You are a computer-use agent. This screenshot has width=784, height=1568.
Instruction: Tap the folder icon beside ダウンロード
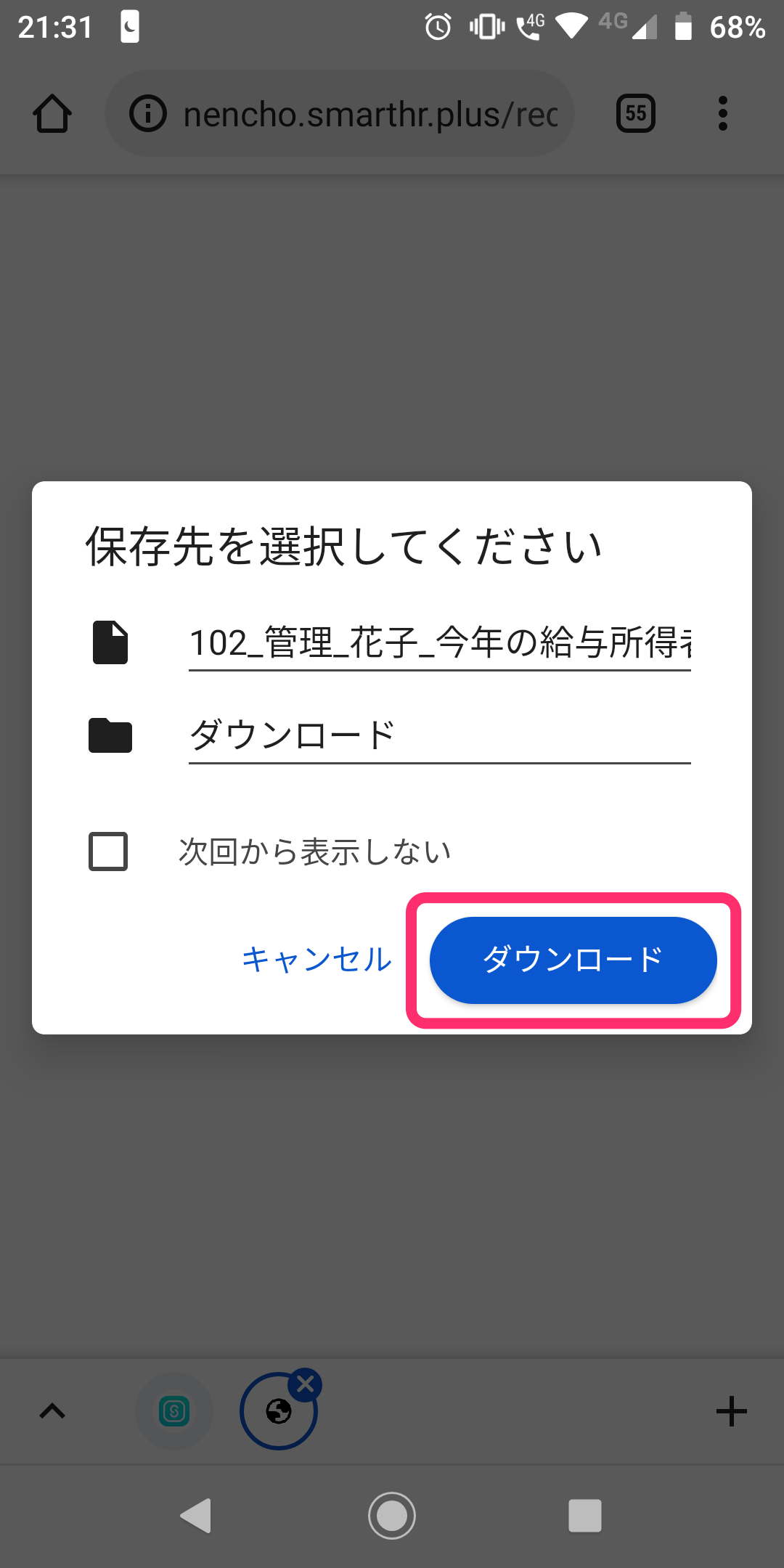click(110, 735)
